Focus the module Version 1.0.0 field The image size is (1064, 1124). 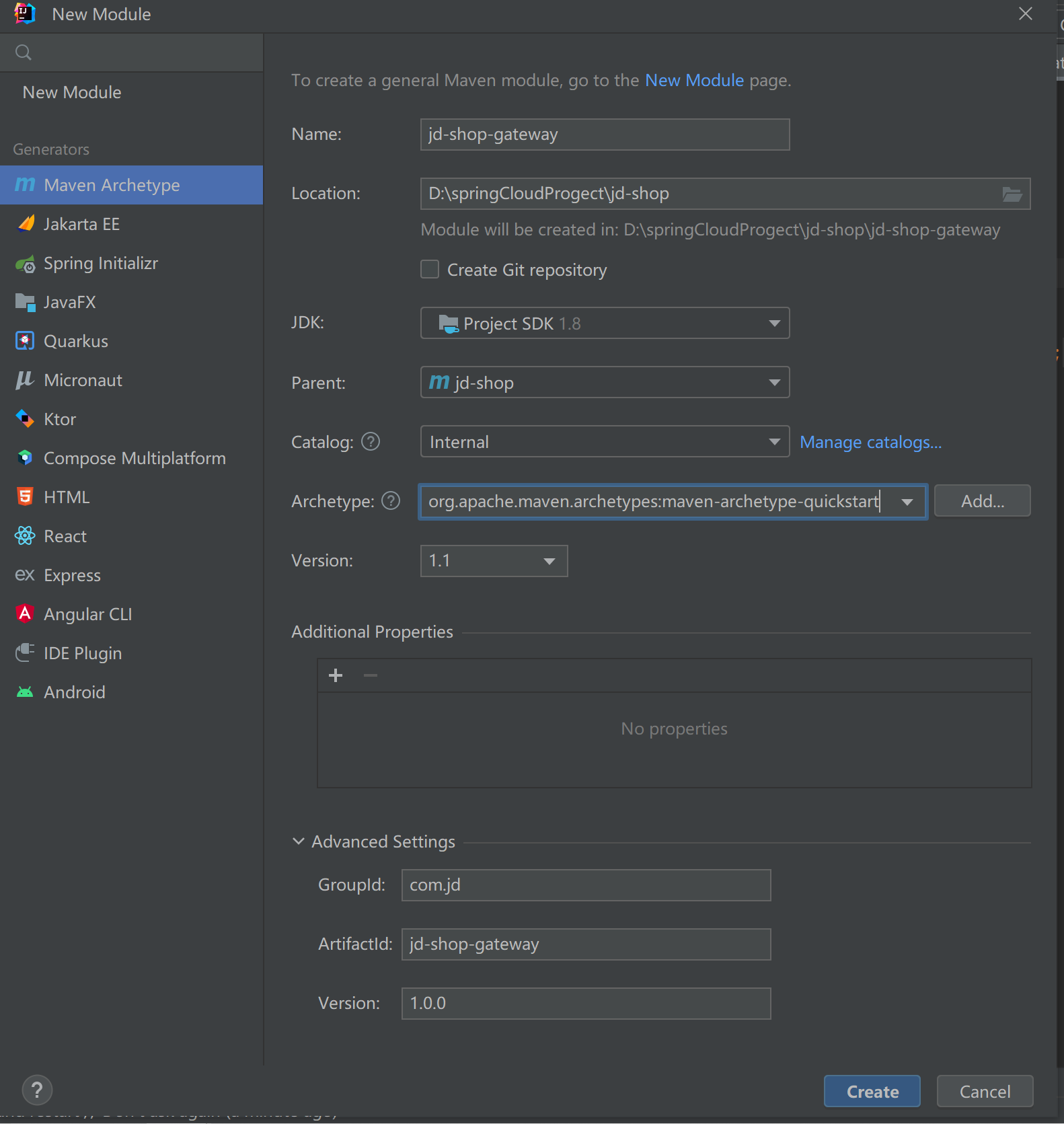586,1004
